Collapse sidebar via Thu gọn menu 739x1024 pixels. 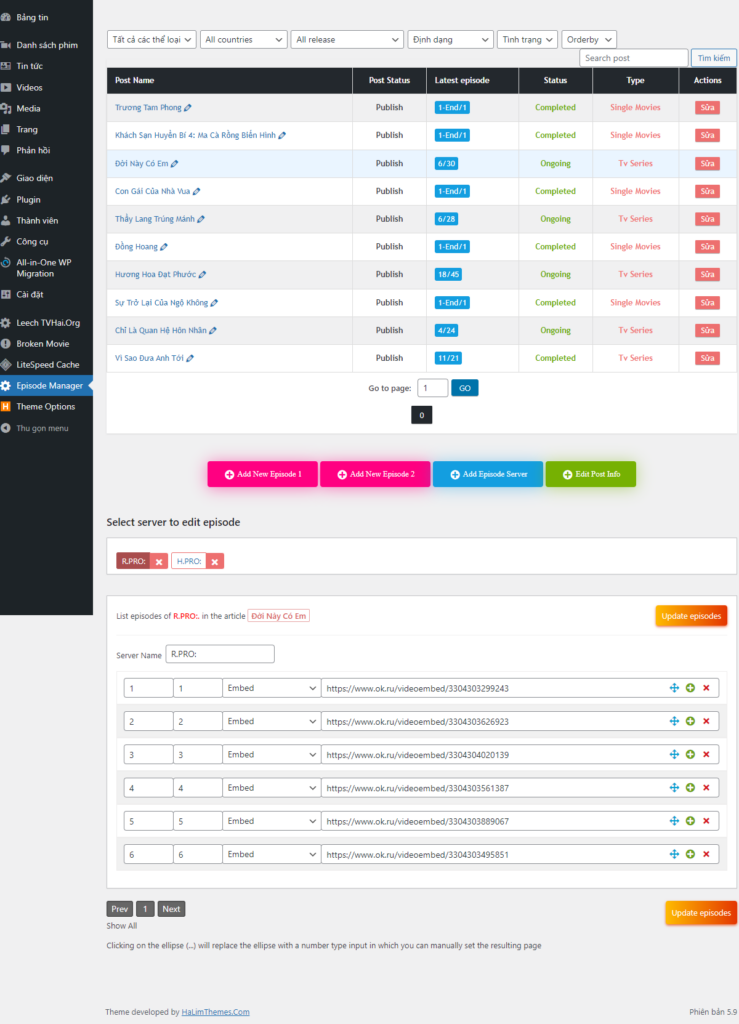[46, 428]
